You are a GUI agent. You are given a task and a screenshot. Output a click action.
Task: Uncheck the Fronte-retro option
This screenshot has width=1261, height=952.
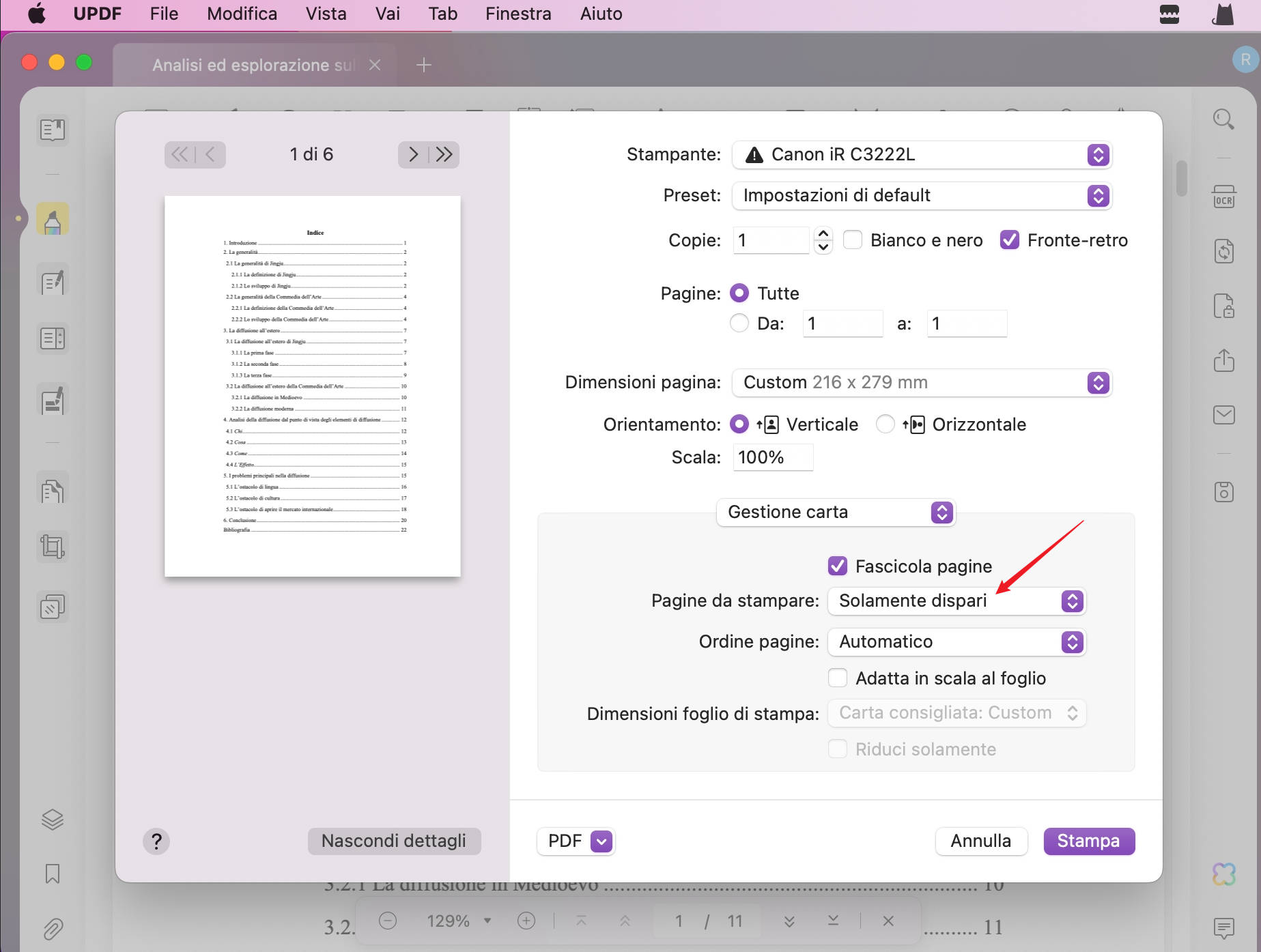coord(1009,240)
